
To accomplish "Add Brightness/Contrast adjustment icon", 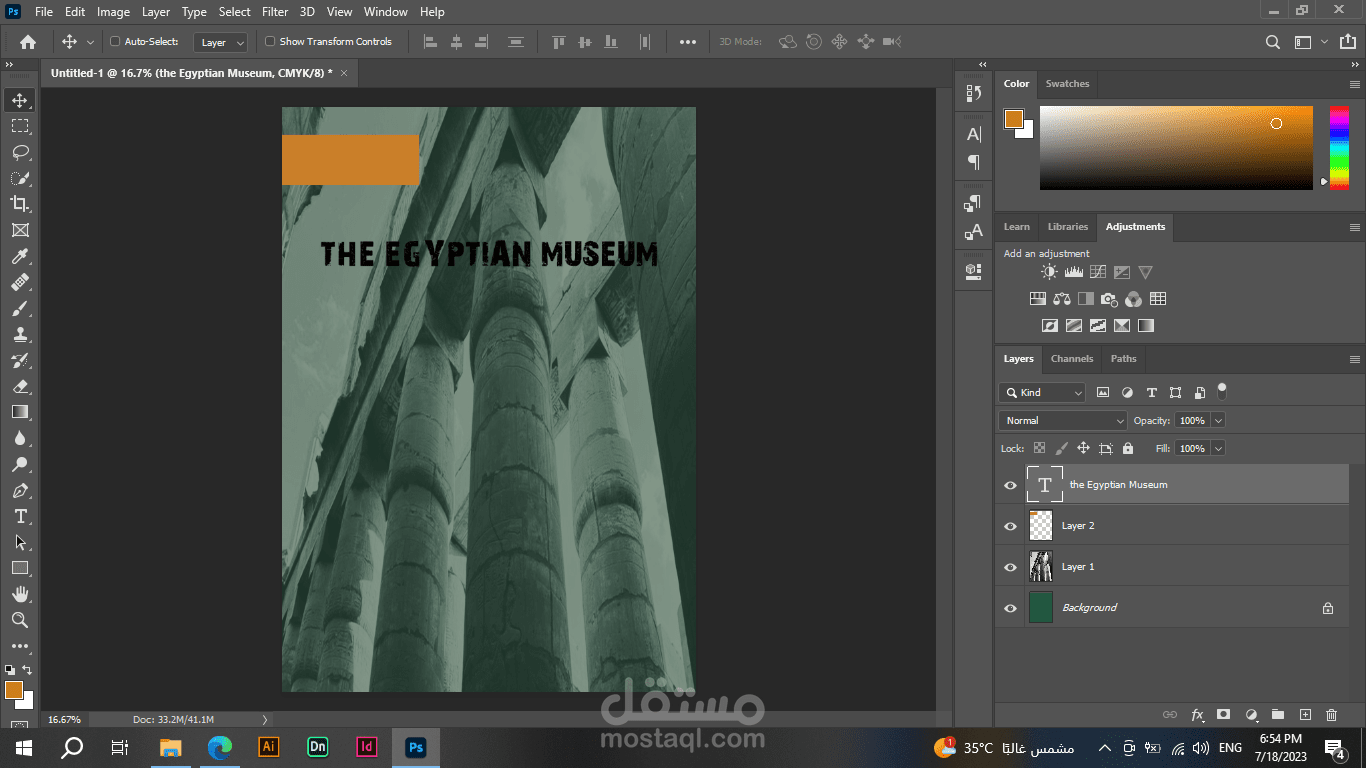I will [1048, 272].
